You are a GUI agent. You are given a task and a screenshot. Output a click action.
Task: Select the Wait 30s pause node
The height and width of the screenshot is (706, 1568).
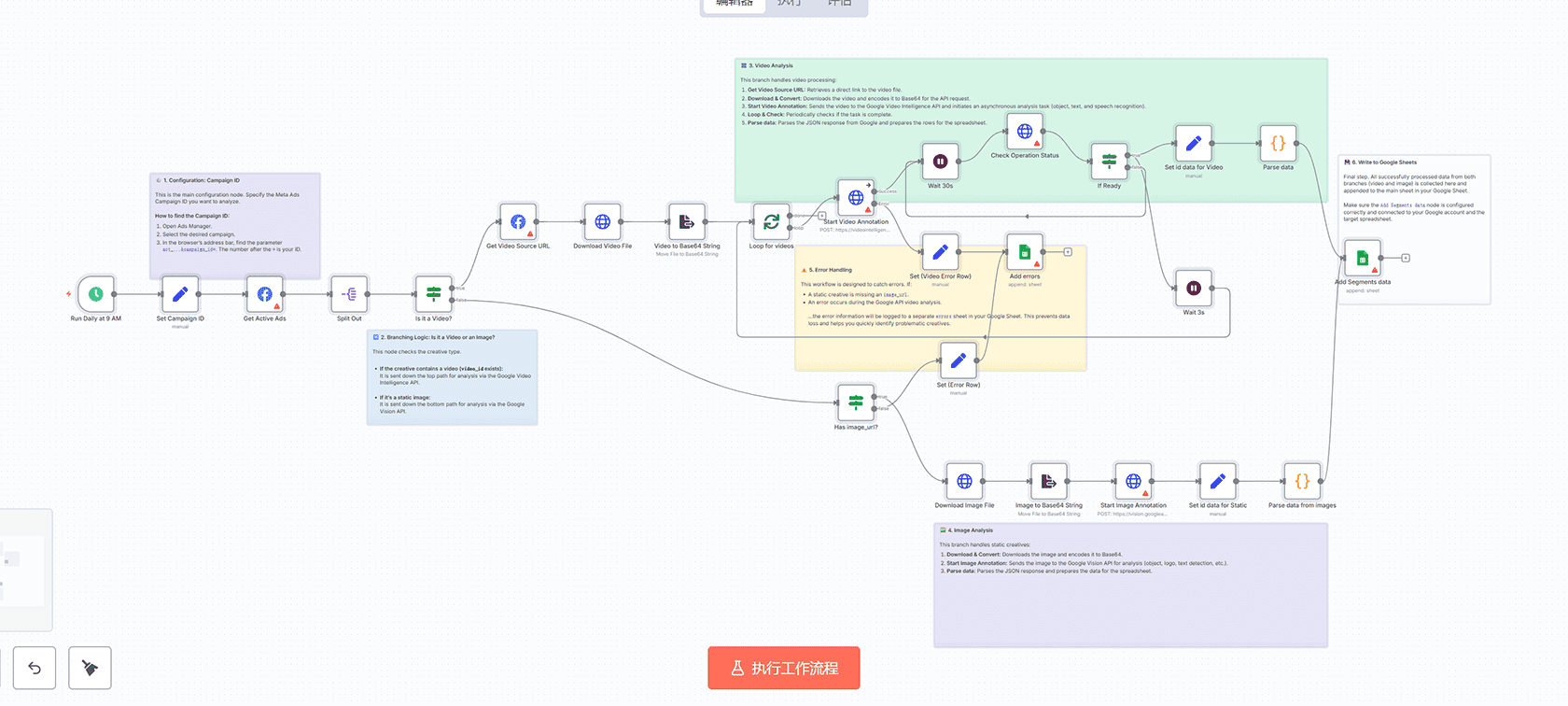[x=940, y=162]
